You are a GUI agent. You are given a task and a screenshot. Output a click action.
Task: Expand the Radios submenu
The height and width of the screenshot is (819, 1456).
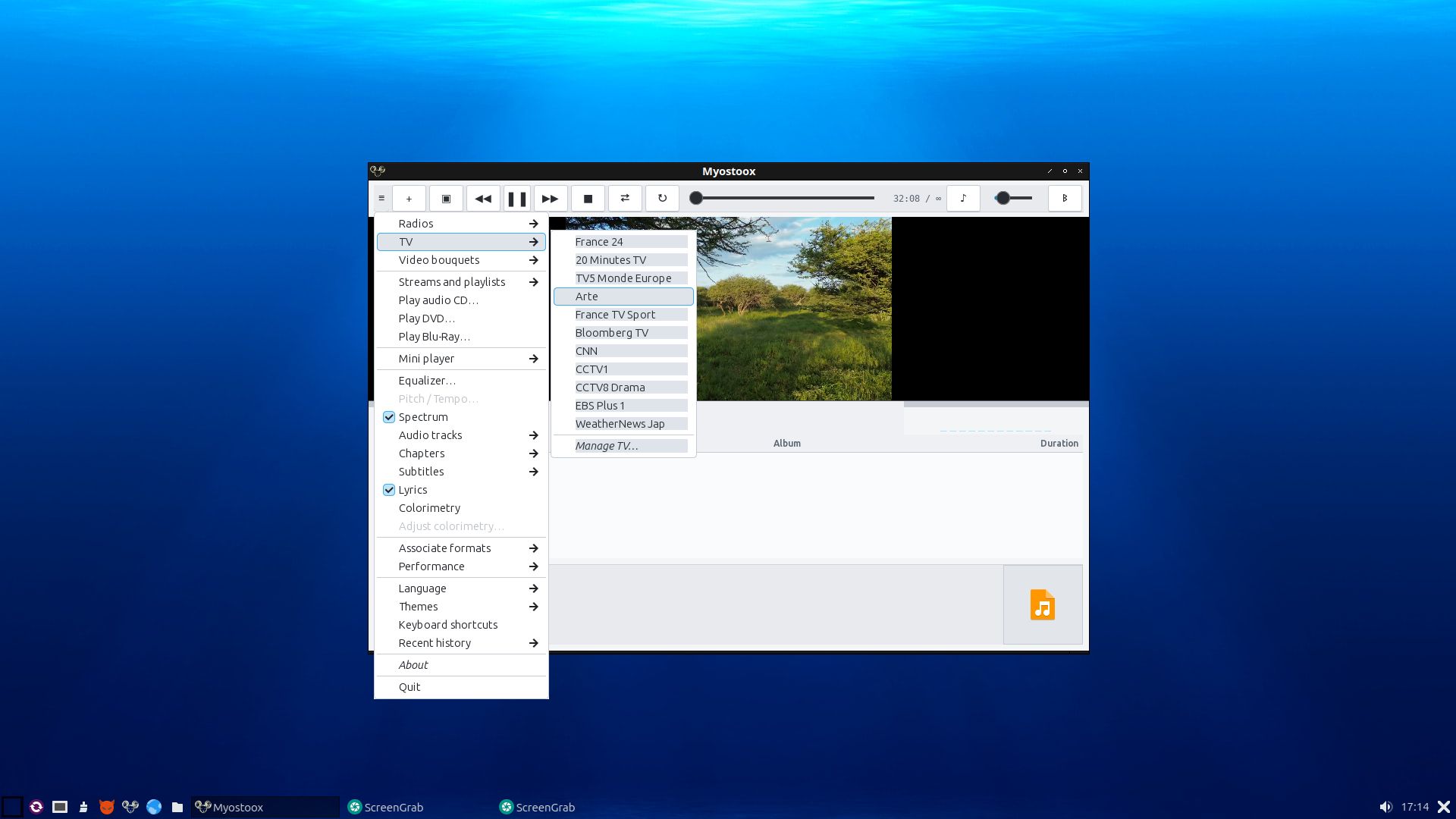coord(461,224)
